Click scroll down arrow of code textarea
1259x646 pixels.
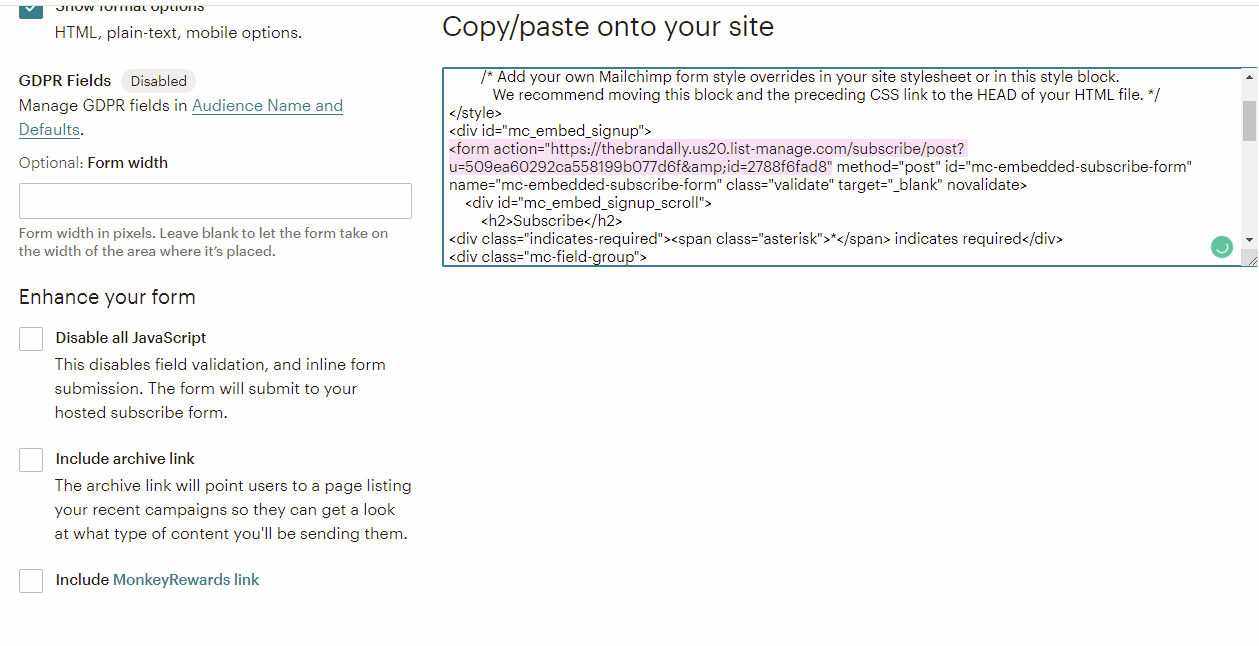click(x=1249, y=240)
